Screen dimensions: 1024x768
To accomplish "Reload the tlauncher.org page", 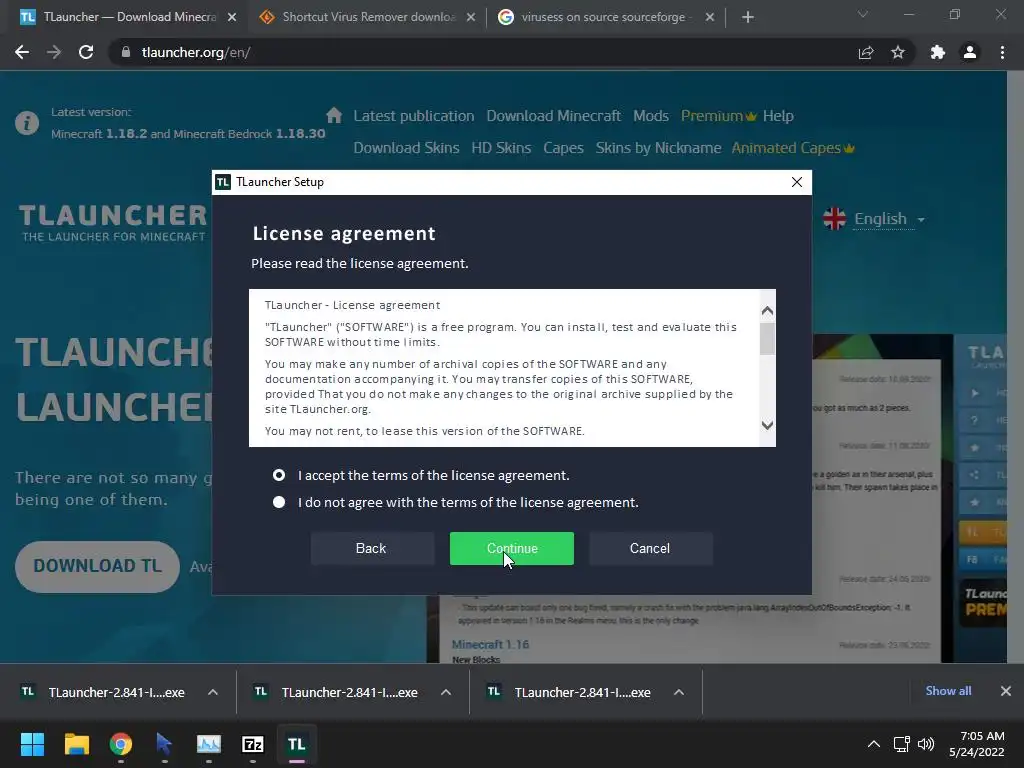I will [86, 52].
